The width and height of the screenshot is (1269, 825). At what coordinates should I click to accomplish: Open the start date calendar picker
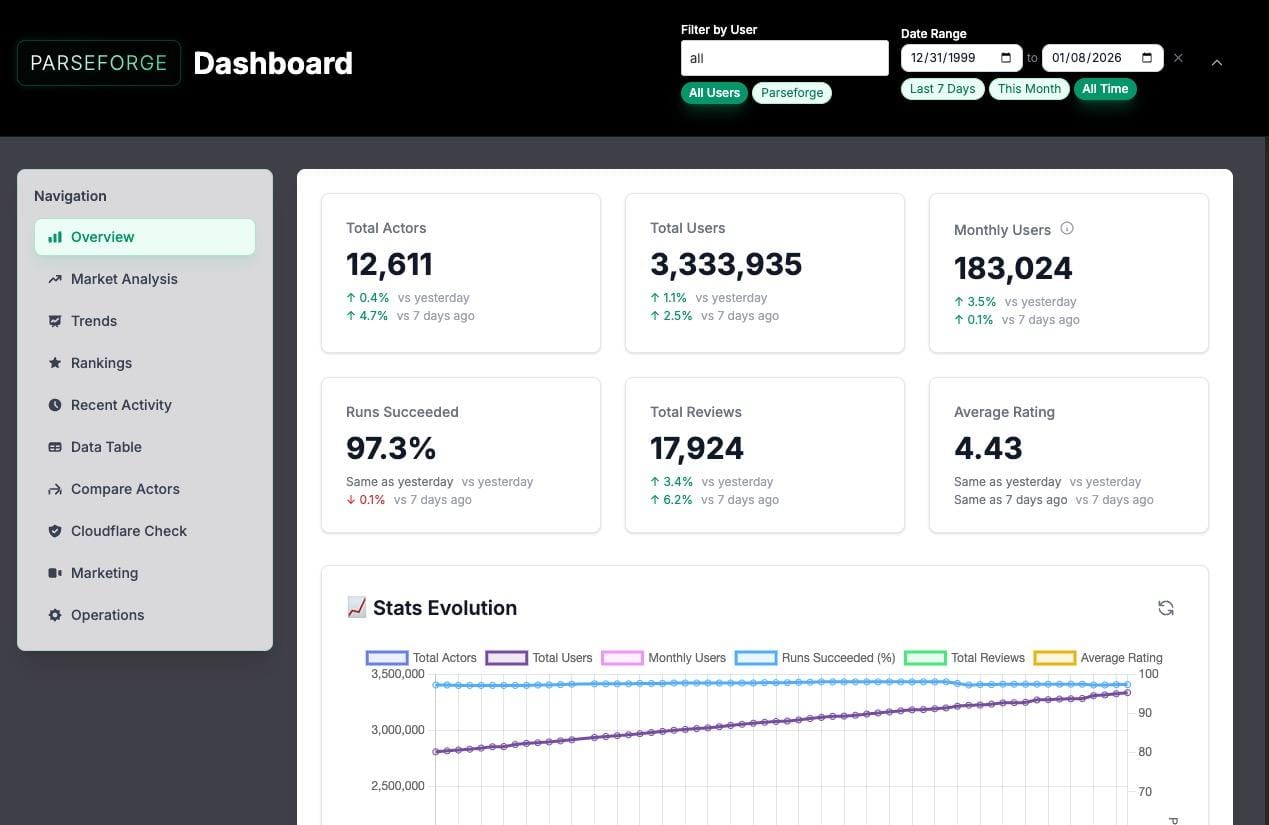(1004, 57)
